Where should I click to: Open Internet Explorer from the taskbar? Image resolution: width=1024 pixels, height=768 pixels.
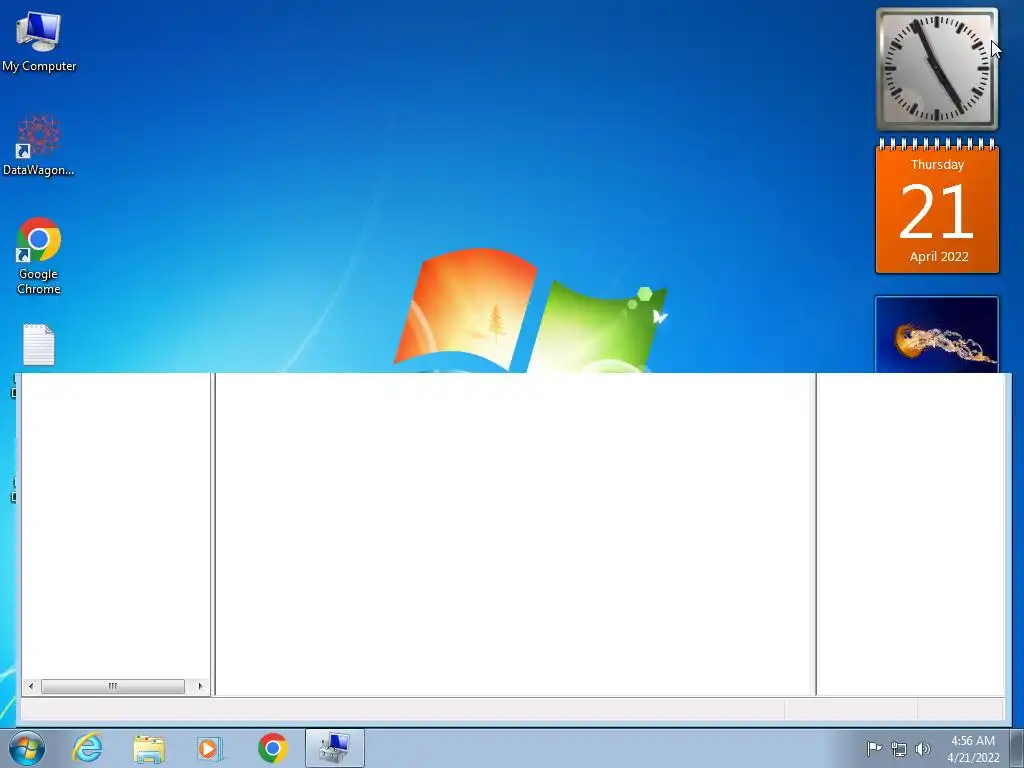click(x=88, y=748)
